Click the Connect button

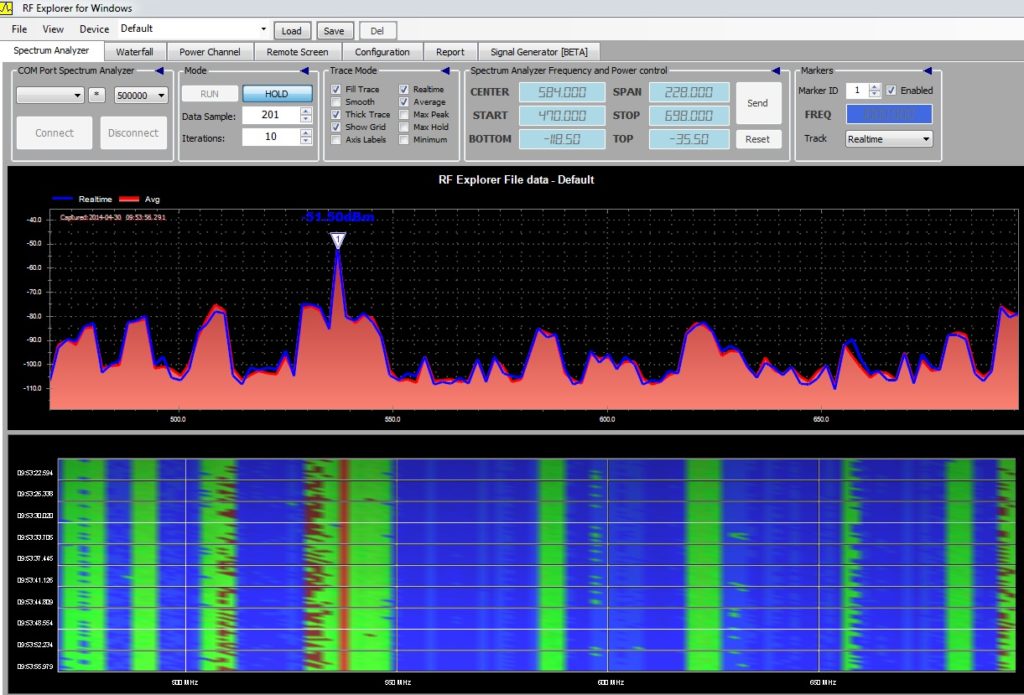[x=54, y=133]
